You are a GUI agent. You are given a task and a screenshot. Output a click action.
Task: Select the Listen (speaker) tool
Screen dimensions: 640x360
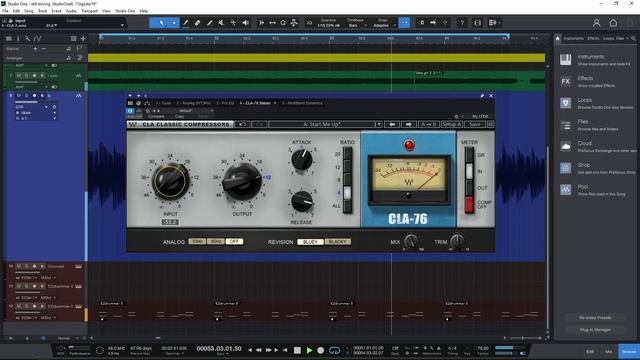(245, 23)
